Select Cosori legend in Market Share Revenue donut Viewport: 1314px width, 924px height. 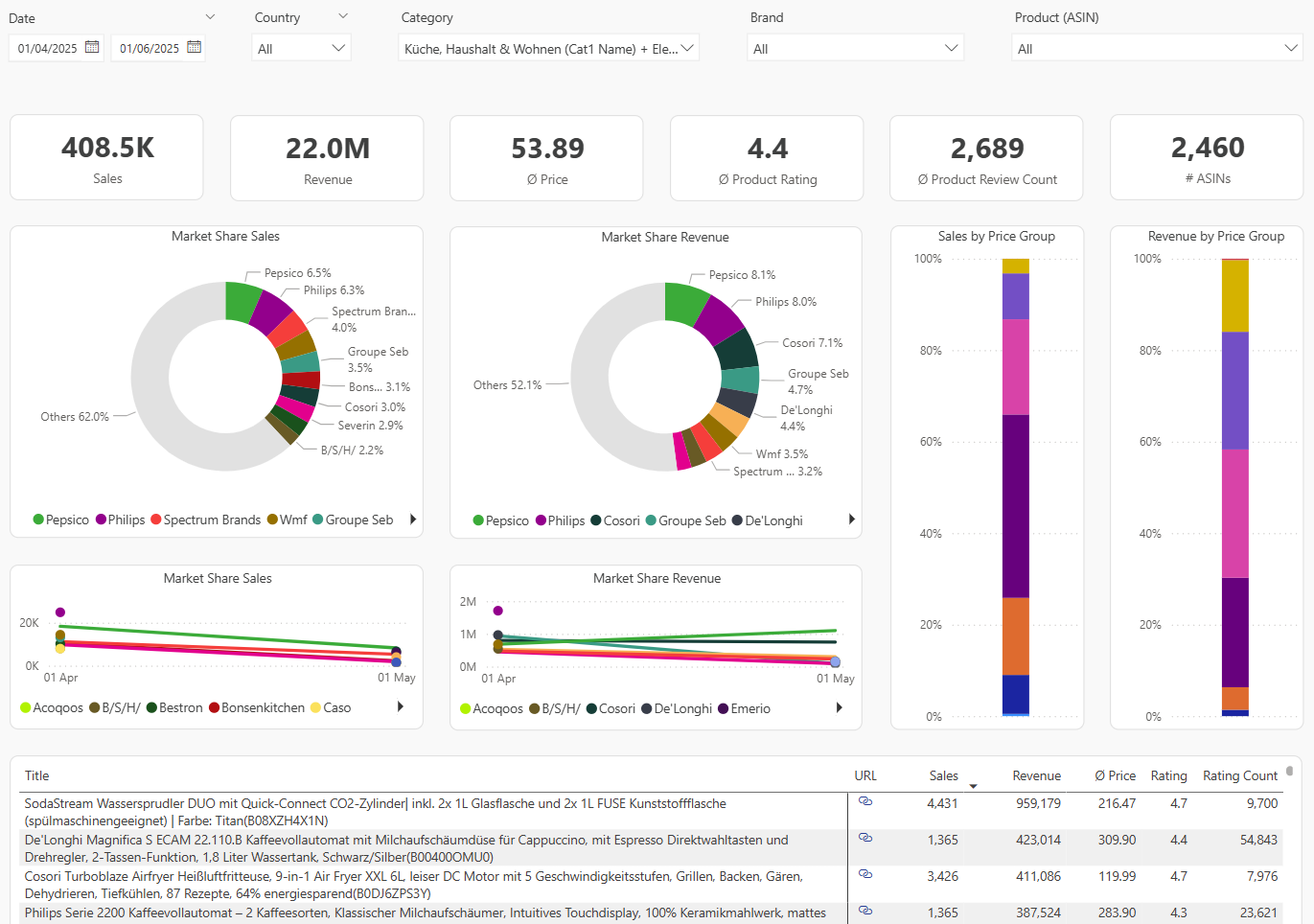tap(615, 520)
